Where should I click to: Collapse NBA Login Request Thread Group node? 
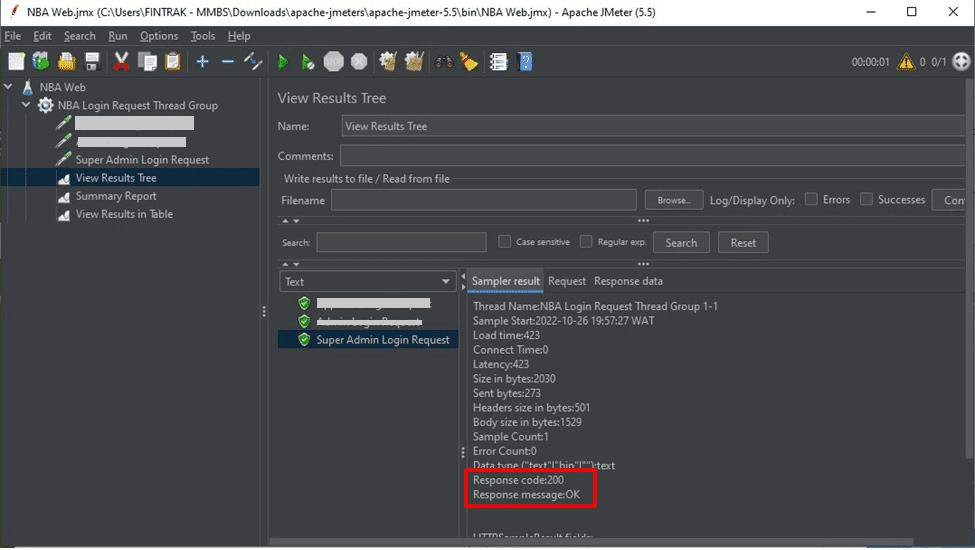pos(26,105)
